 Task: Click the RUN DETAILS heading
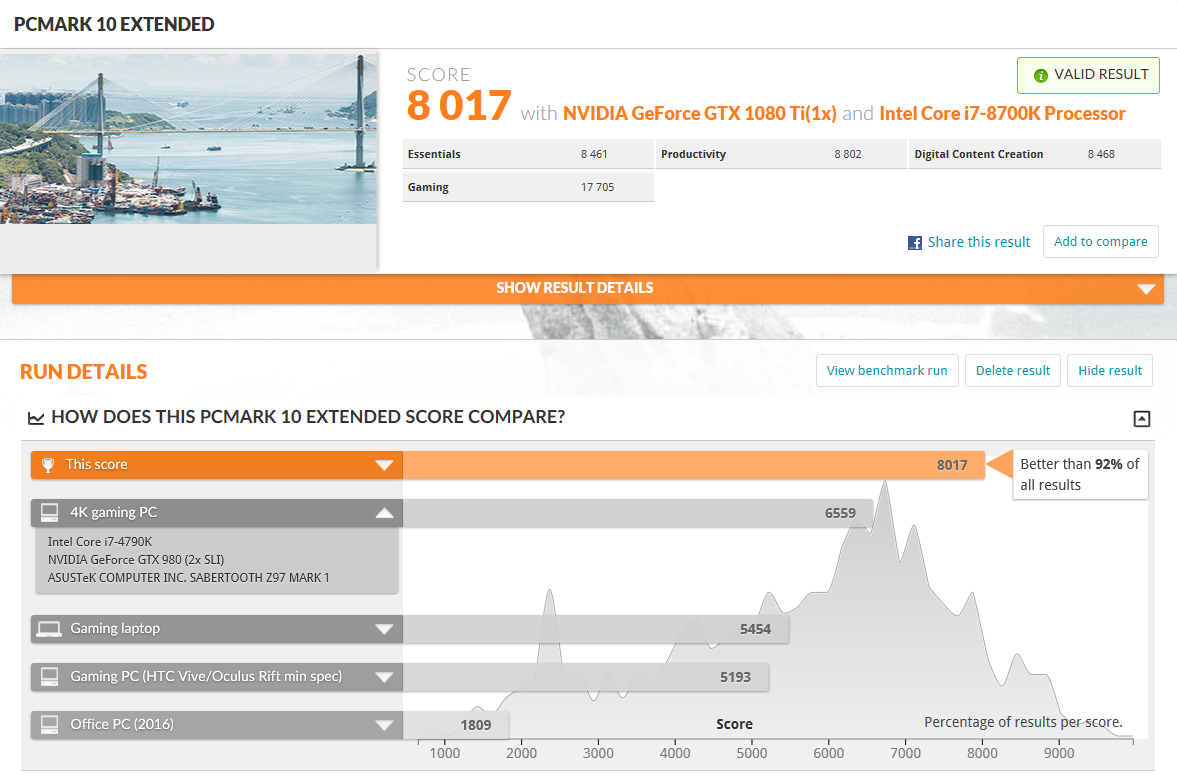pyautogui.click(x=83, y=371)
